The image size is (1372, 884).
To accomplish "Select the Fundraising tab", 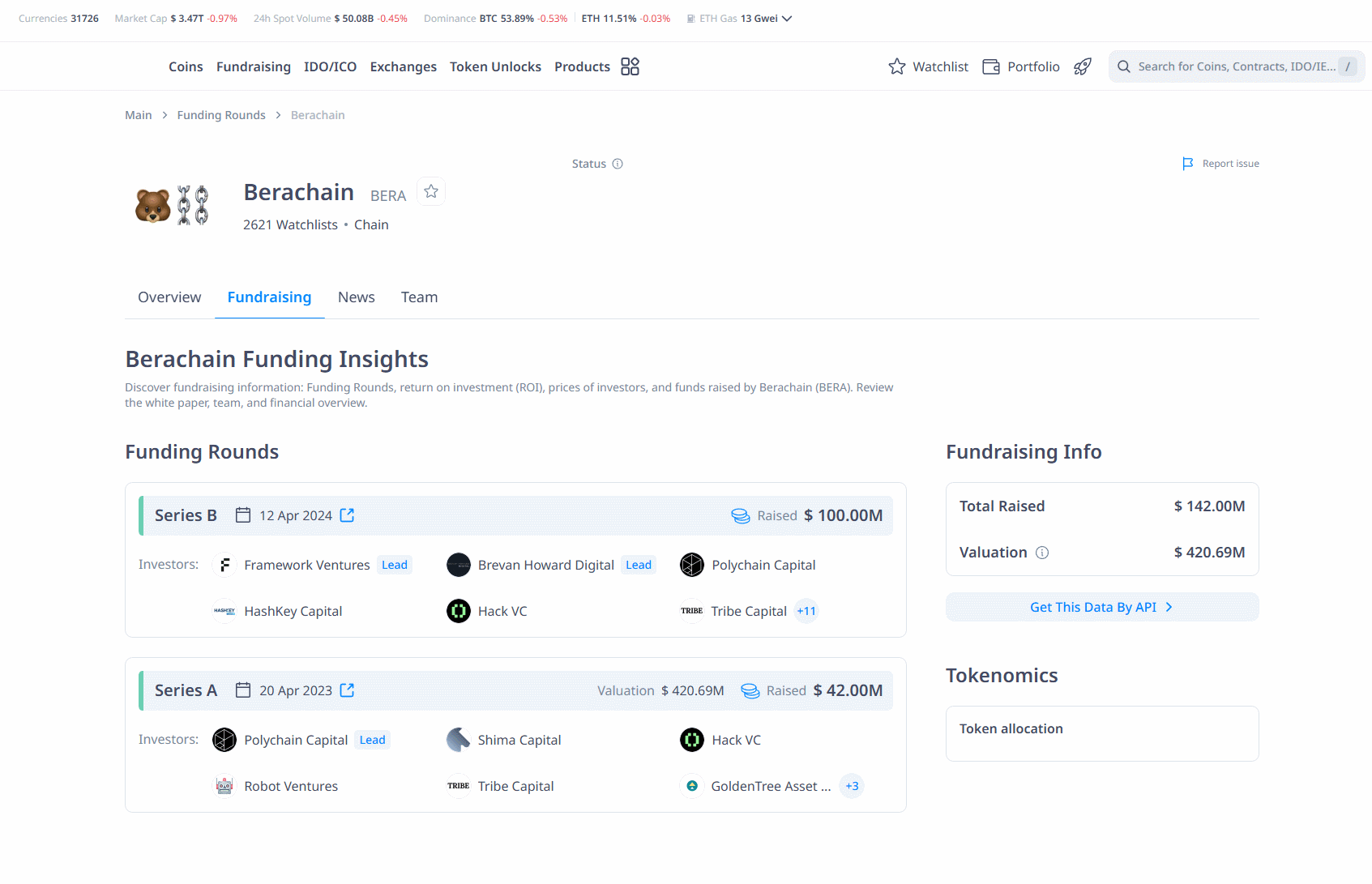I will click(x=269, y=297).
